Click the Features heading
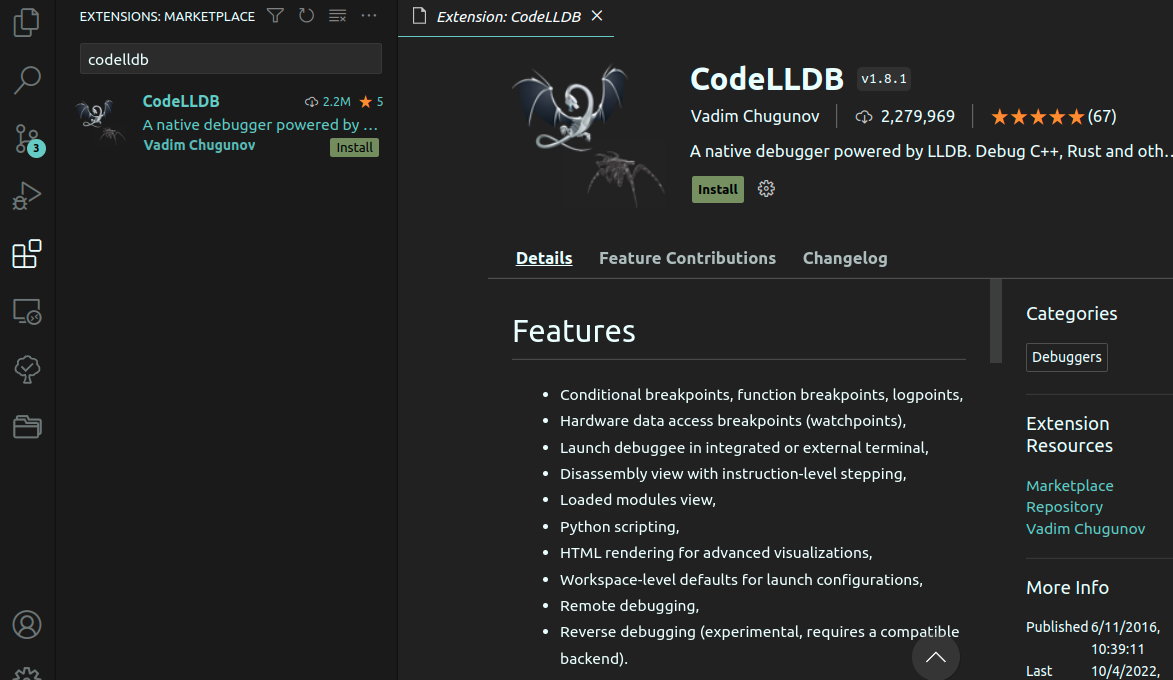This screenshot has height=680, width=1173. [x=574, y=331]
